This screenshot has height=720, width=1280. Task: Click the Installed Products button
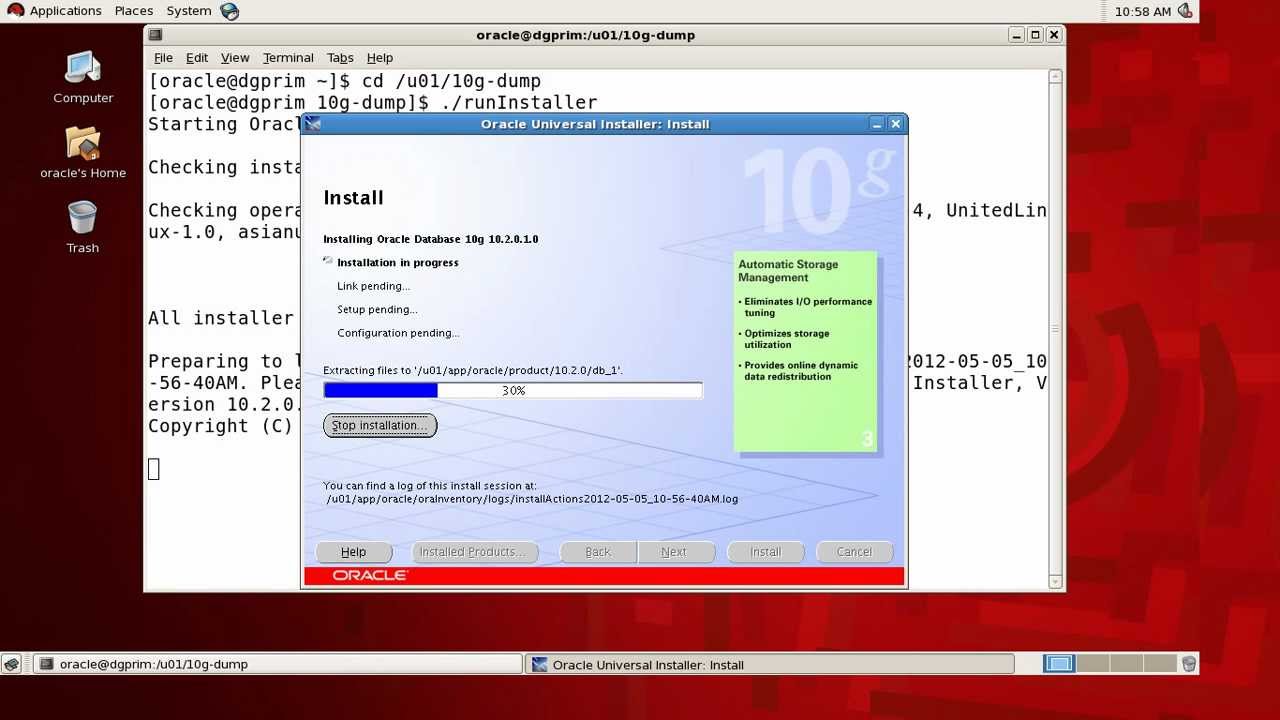pos(475,552)
